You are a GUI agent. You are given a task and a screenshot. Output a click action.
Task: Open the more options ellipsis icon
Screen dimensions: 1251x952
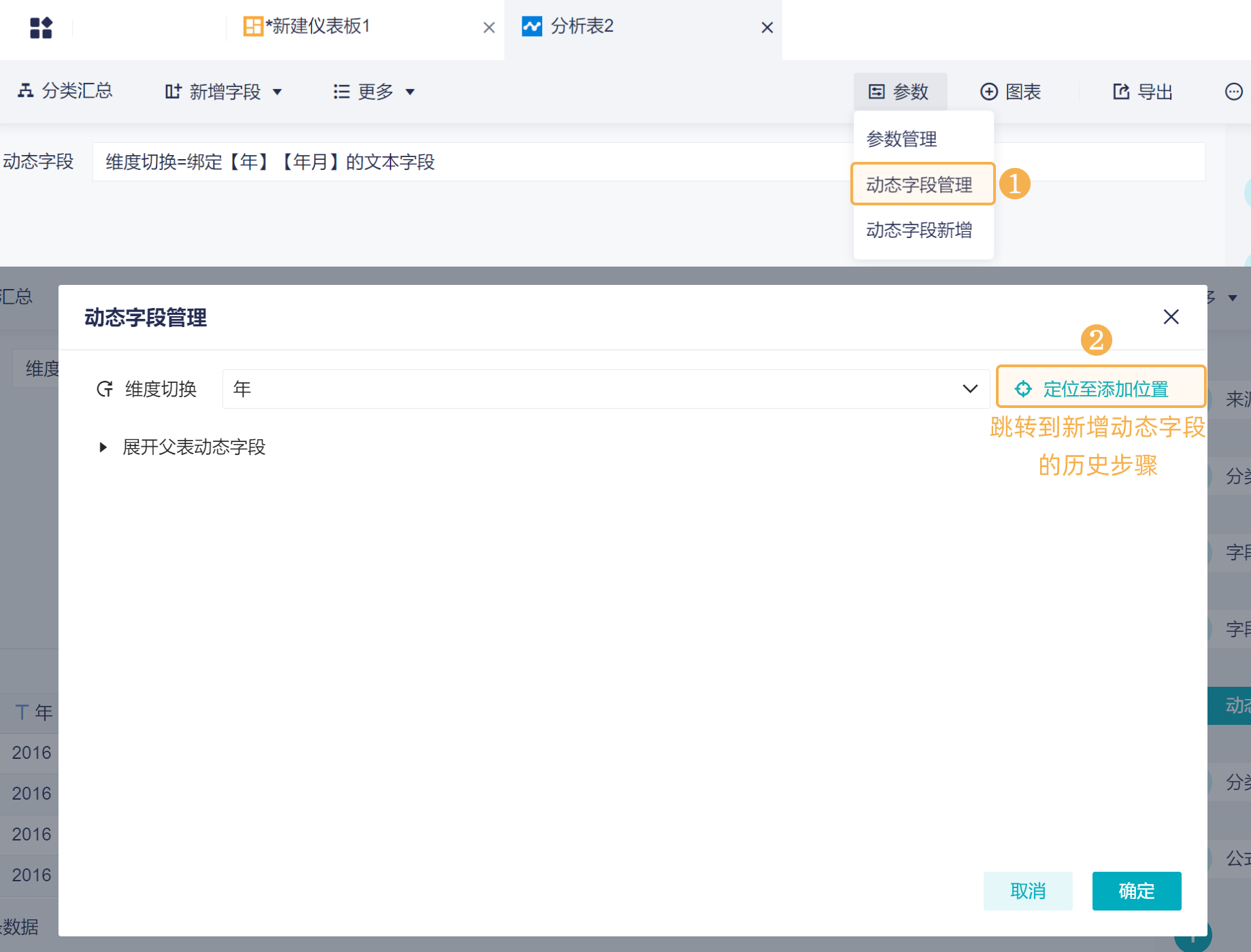pos(1234,92)
